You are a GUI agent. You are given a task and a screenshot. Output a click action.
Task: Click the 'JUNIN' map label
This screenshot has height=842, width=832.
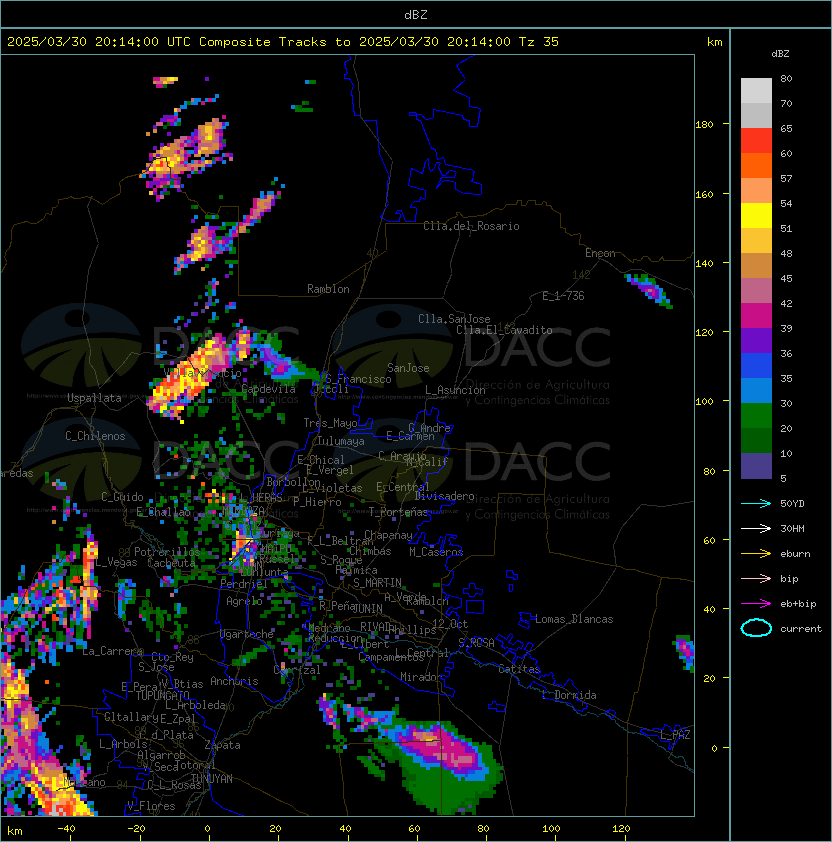(367, 609)
